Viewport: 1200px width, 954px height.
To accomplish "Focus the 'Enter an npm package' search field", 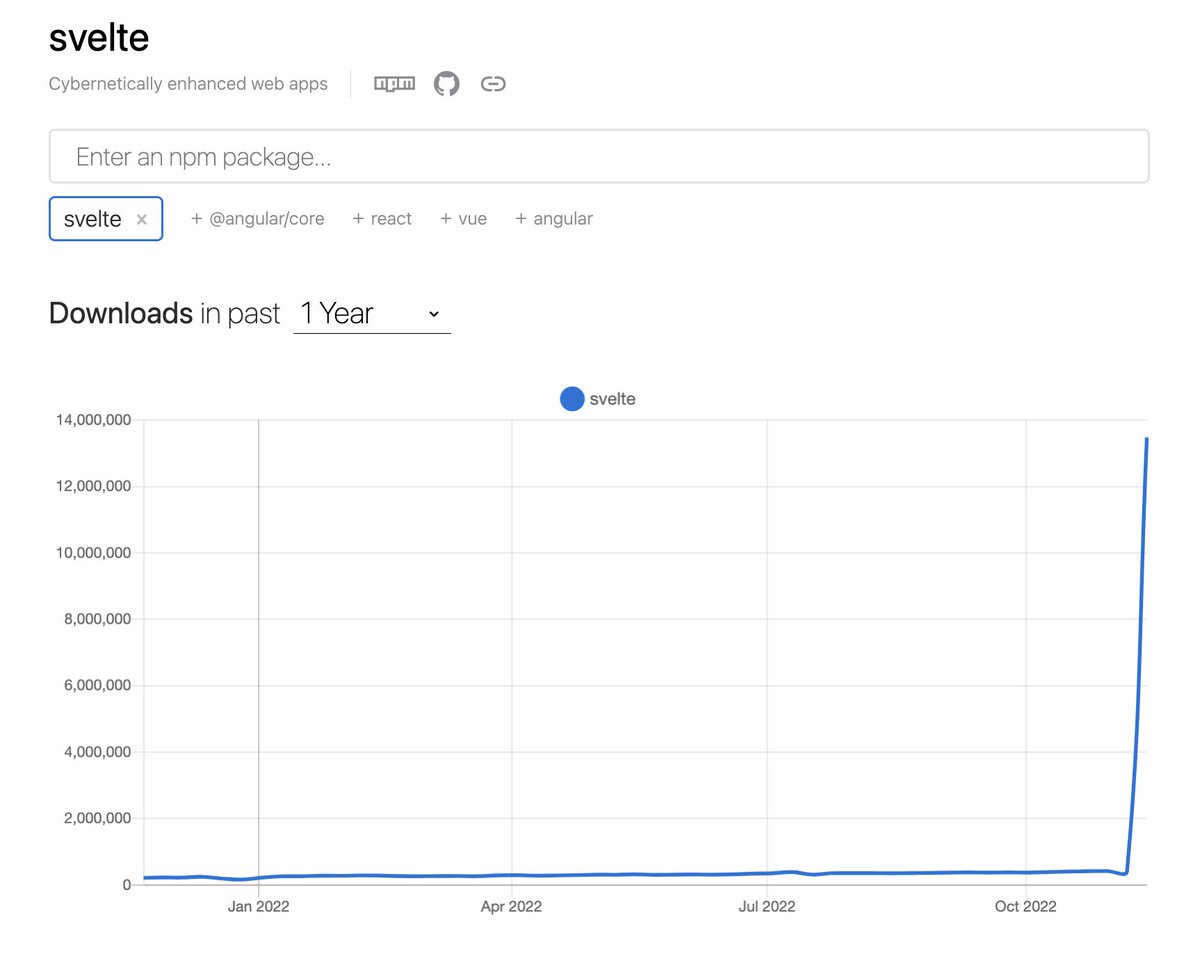I will click(x=599, y=156).
